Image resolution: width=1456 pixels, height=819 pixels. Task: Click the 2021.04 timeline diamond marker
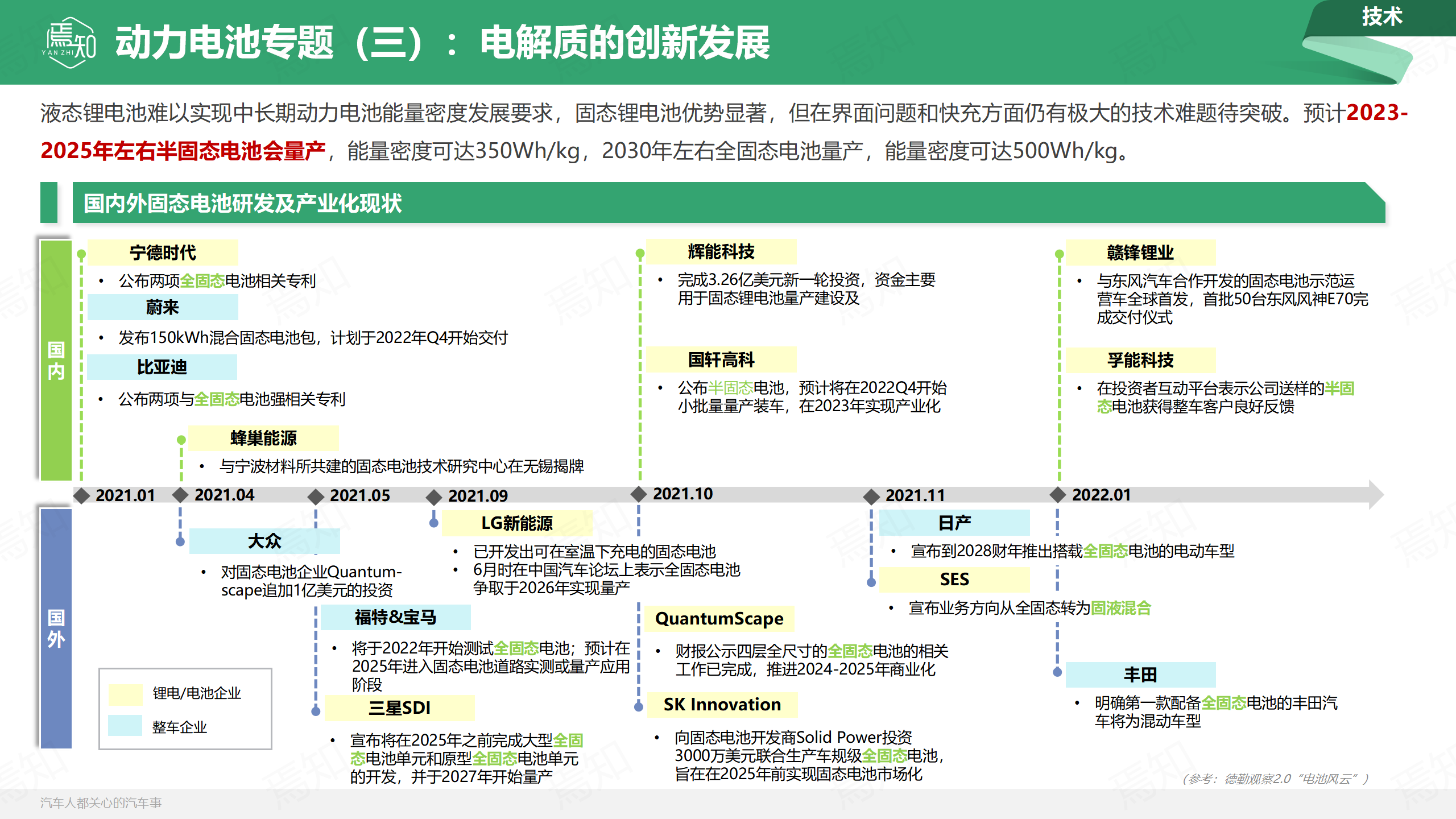pos(180,495)
